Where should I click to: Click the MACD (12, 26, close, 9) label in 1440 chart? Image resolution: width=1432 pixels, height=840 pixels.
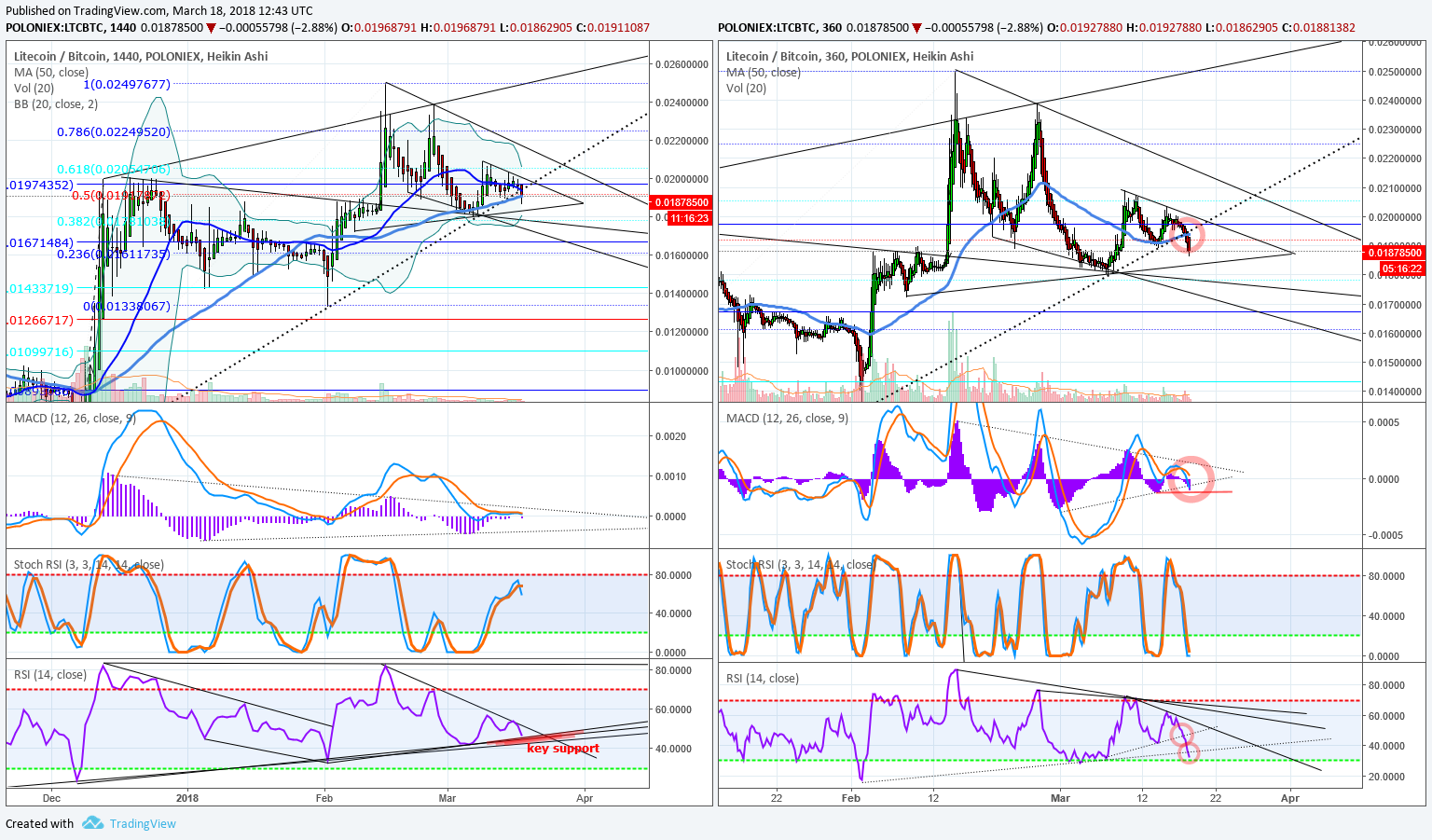coord(75,418)
